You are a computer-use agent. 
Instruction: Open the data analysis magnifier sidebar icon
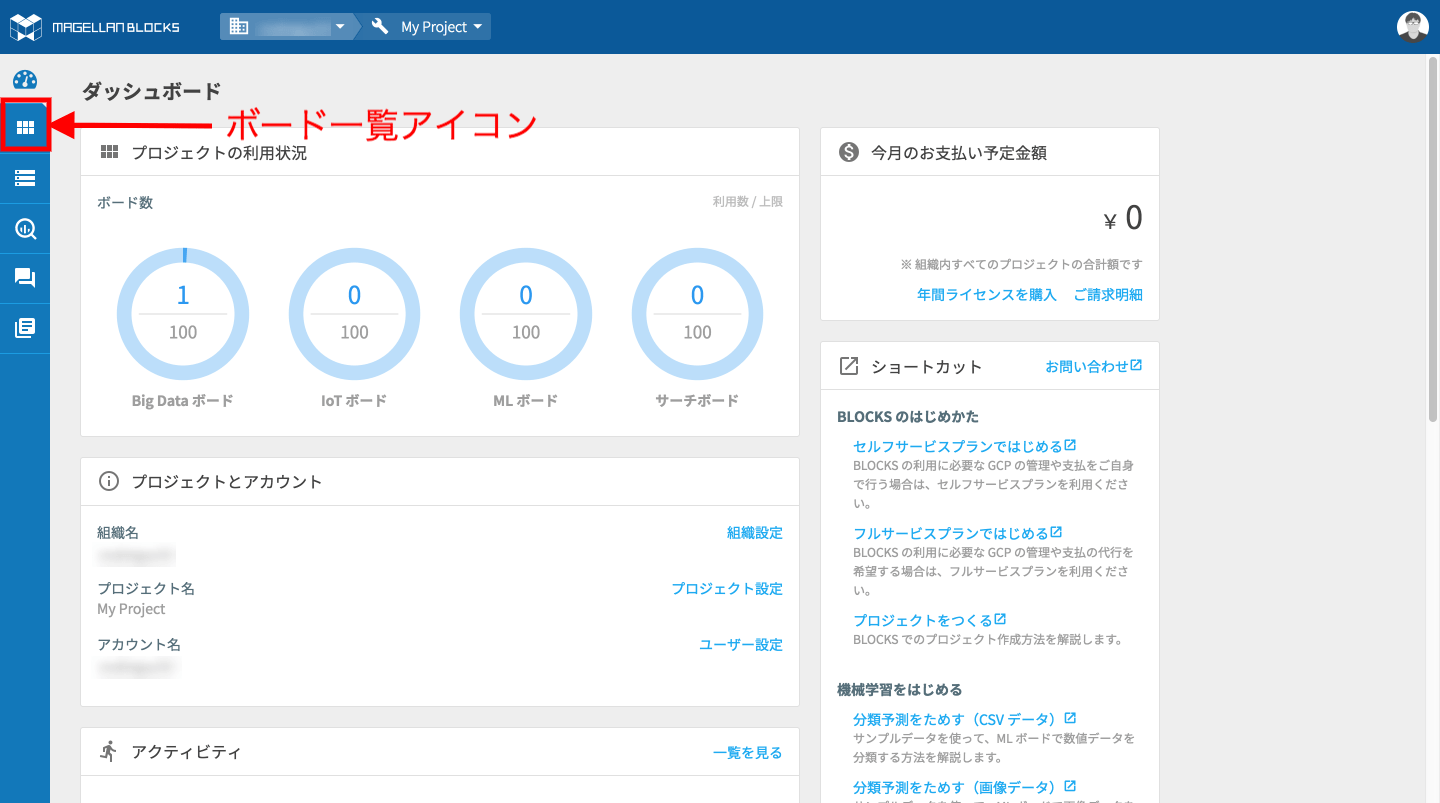coord(25,229)
